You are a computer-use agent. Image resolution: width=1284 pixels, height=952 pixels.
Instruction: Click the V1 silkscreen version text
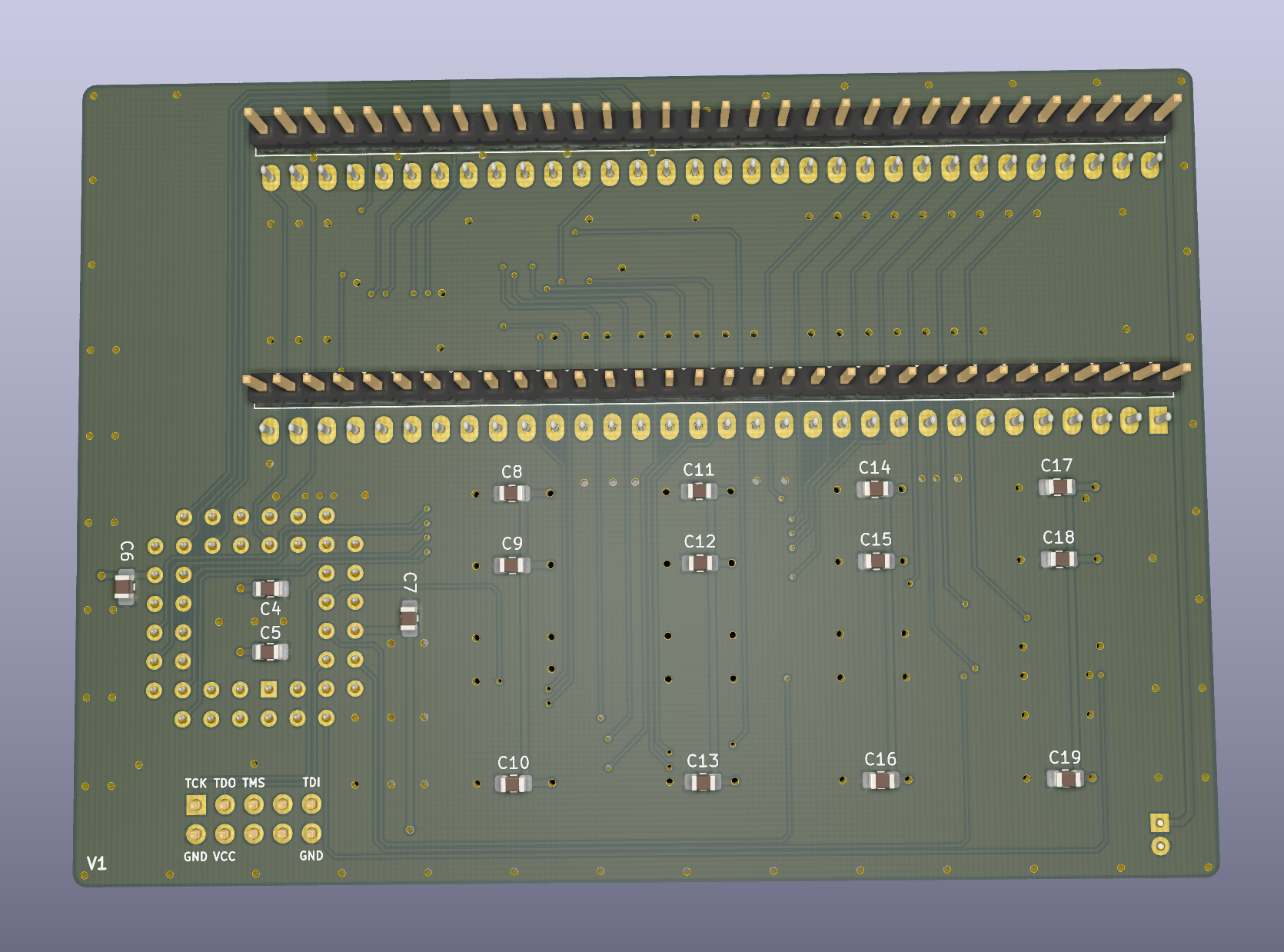tap(96, 863)
